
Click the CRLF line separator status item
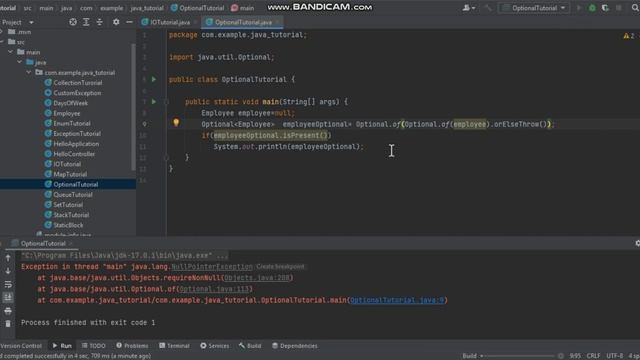tap(593, 356)
